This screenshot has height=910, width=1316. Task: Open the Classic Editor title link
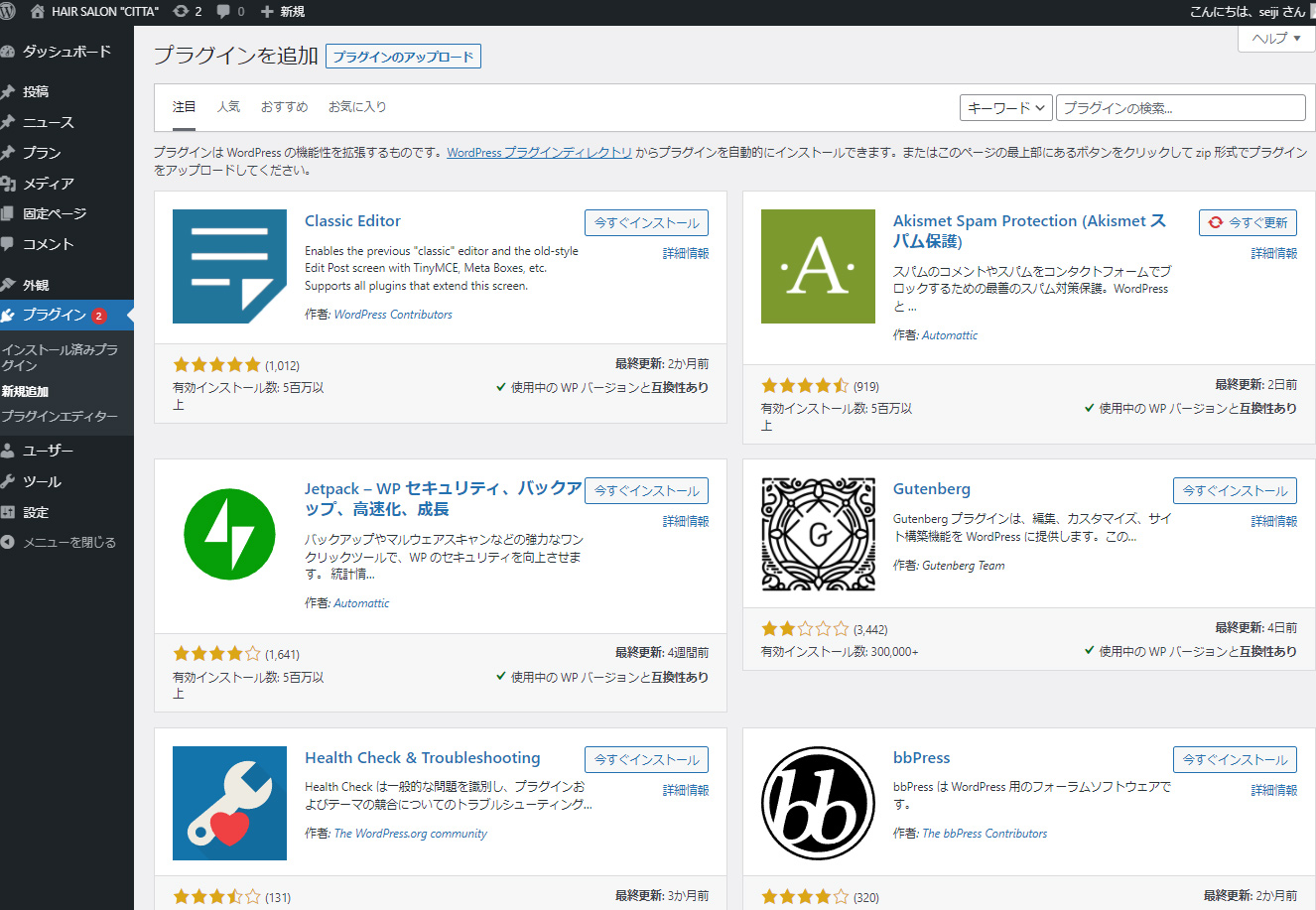coord(352,221)
